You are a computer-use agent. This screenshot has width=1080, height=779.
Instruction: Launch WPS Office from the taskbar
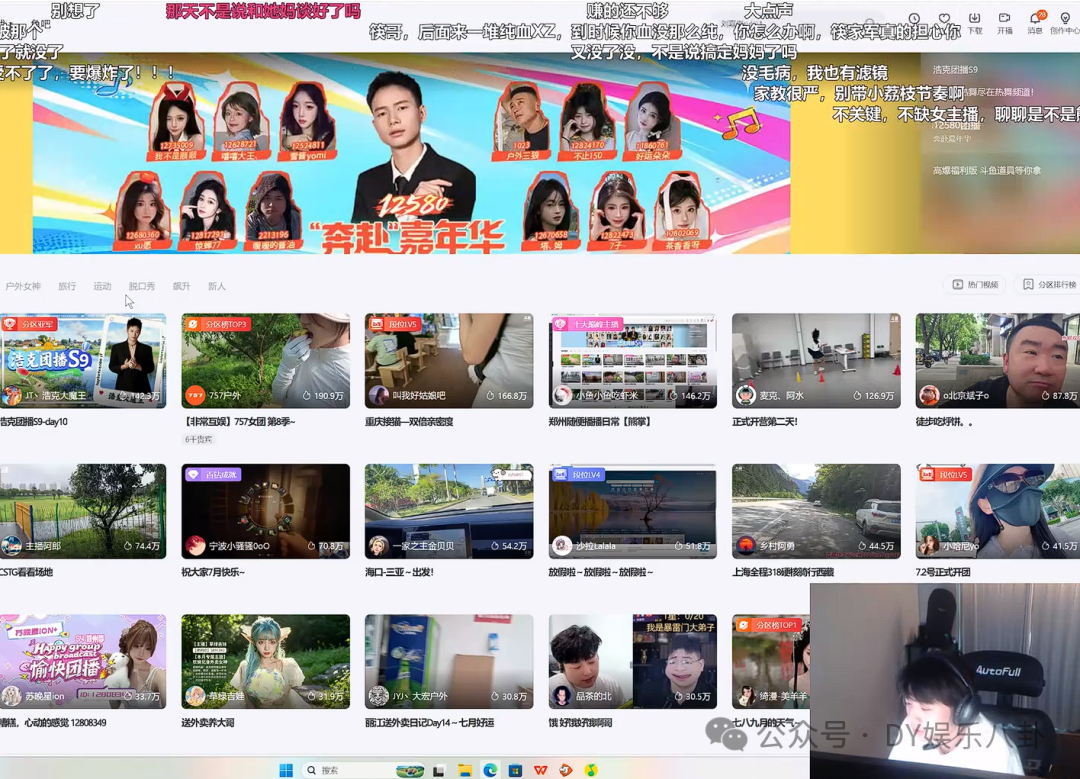coord(541,770)
